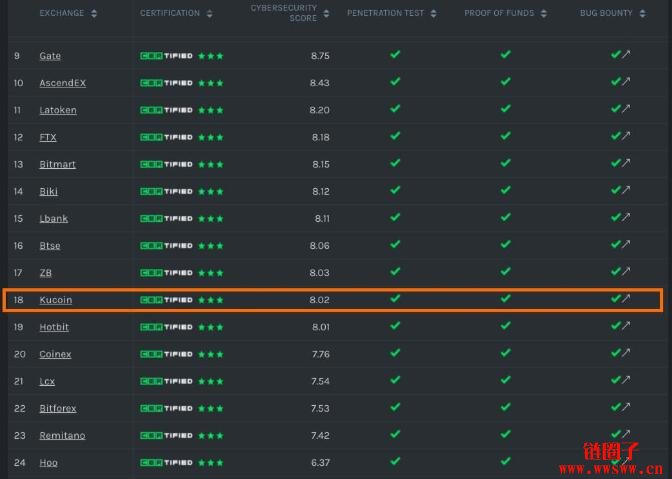Click the Bug Bounty header text

pyautogui.click(x=606, y=13)
